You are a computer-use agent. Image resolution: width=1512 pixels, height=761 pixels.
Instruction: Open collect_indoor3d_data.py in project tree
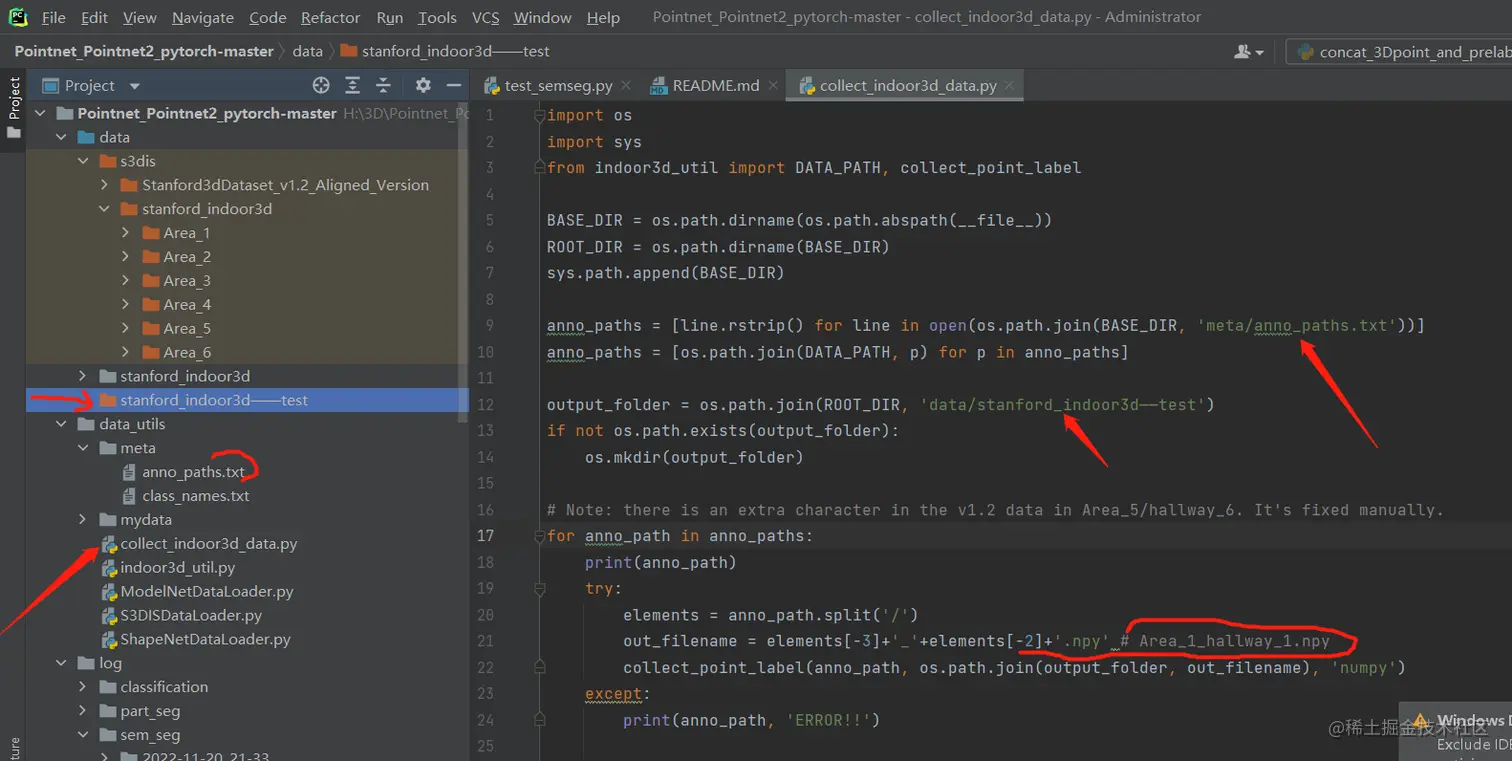pyautogui.click(x=209, y=544)
